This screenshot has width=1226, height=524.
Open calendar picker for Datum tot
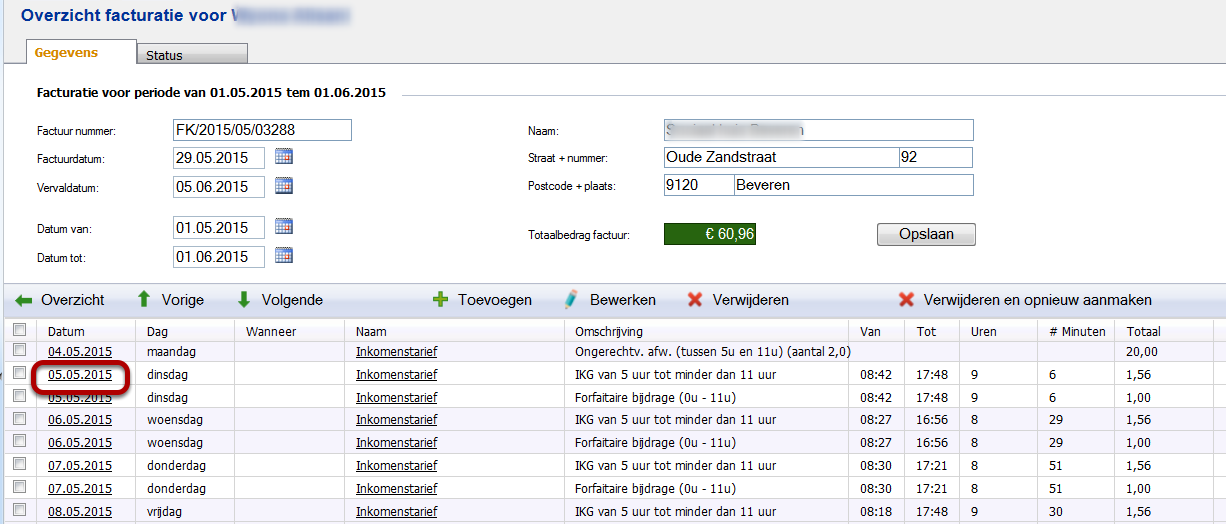(283, 256)
